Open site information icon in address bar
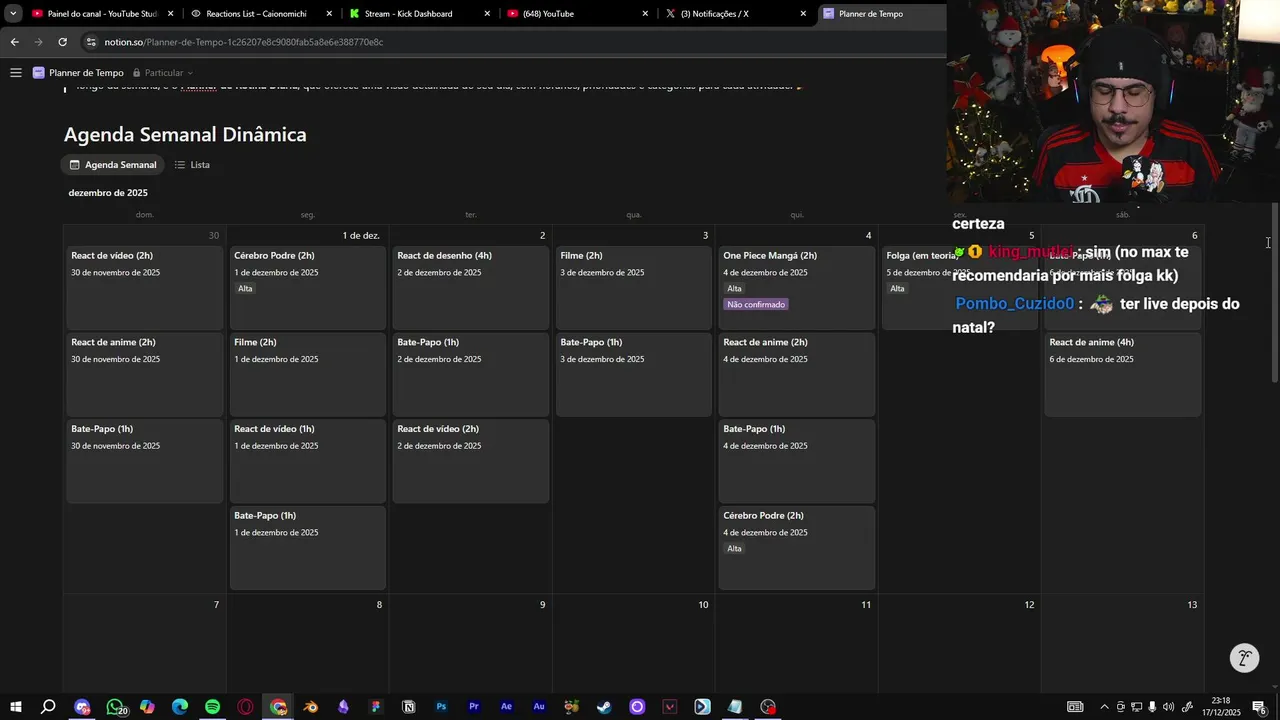1280x720 pixels. click(x=91, y=42)
